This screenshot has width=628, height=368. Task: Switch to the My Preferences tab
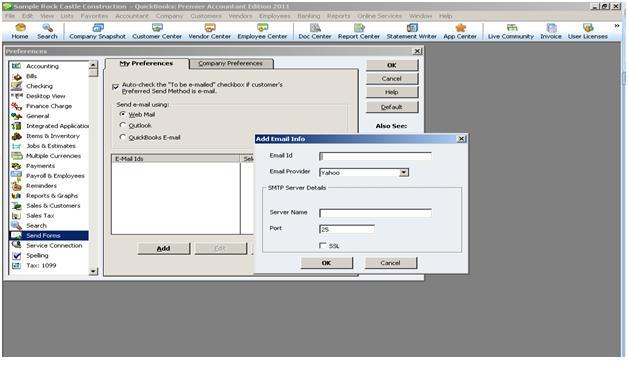(146, 63)
